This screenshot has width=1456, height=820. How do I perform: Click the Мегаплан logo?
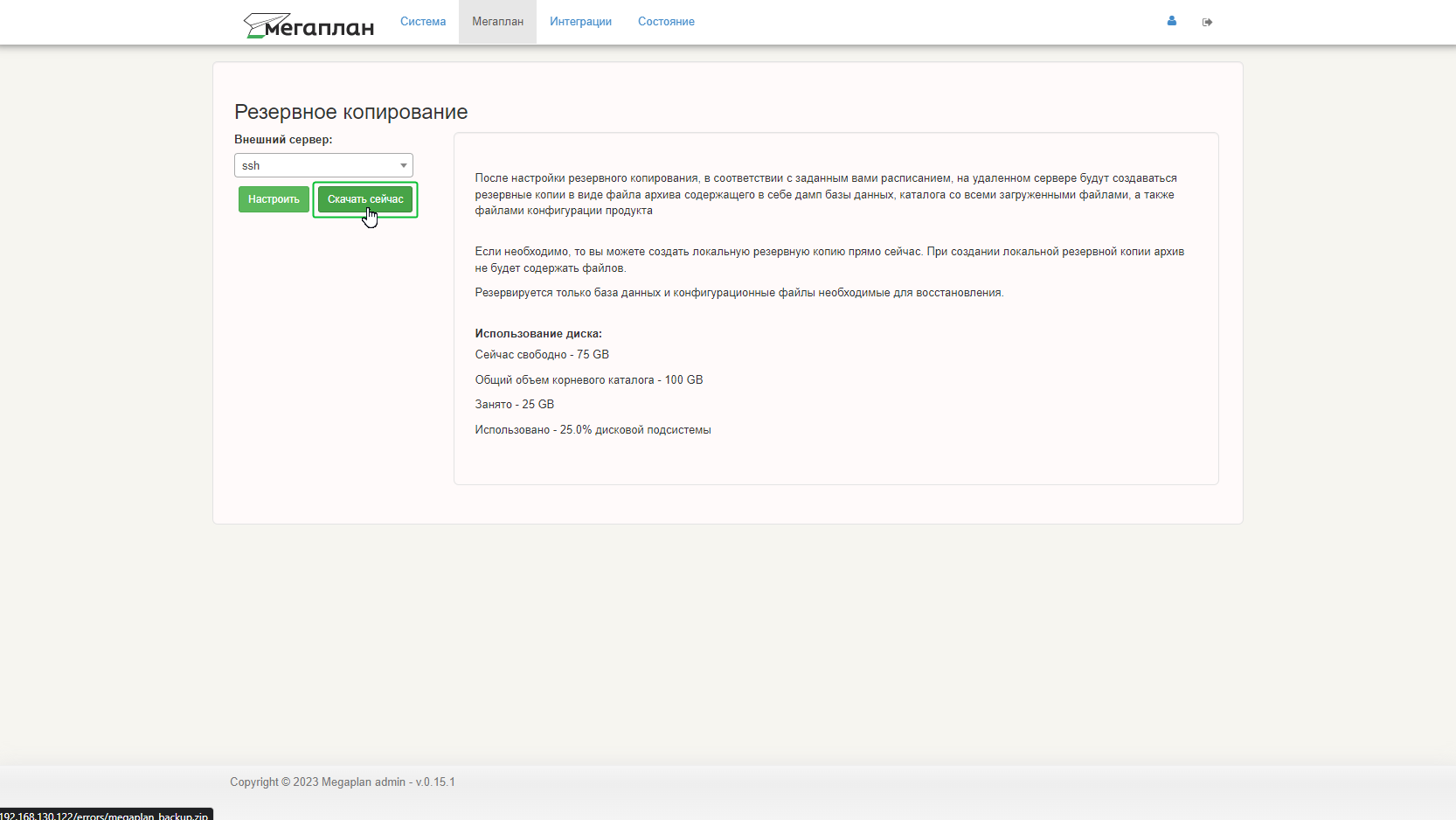309,25
